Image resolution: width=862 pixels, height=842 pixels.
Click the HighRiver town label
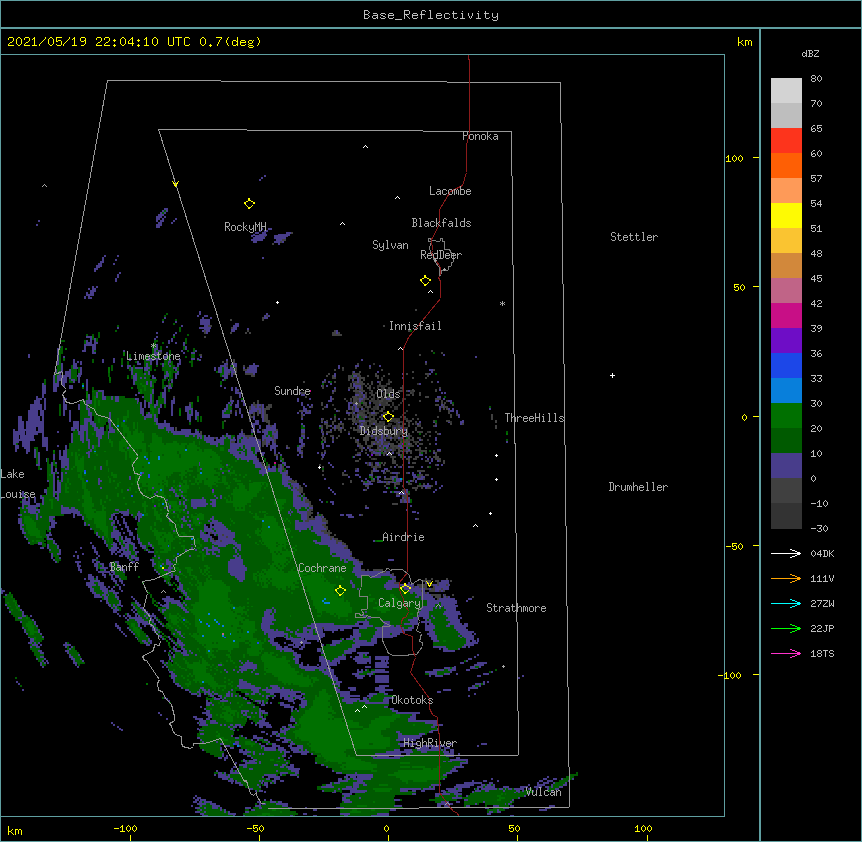(x=430, y=743)
